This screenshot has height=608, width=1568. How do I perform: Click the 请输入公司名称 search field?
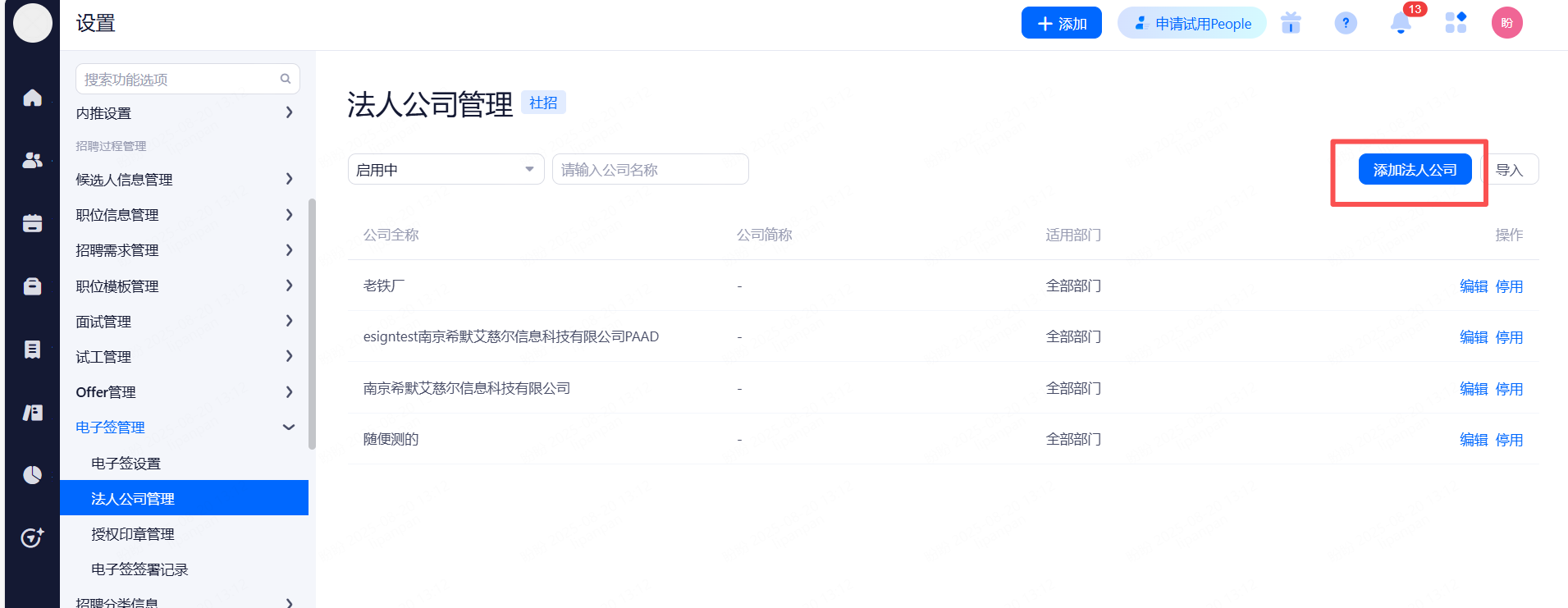coord(650,170)
